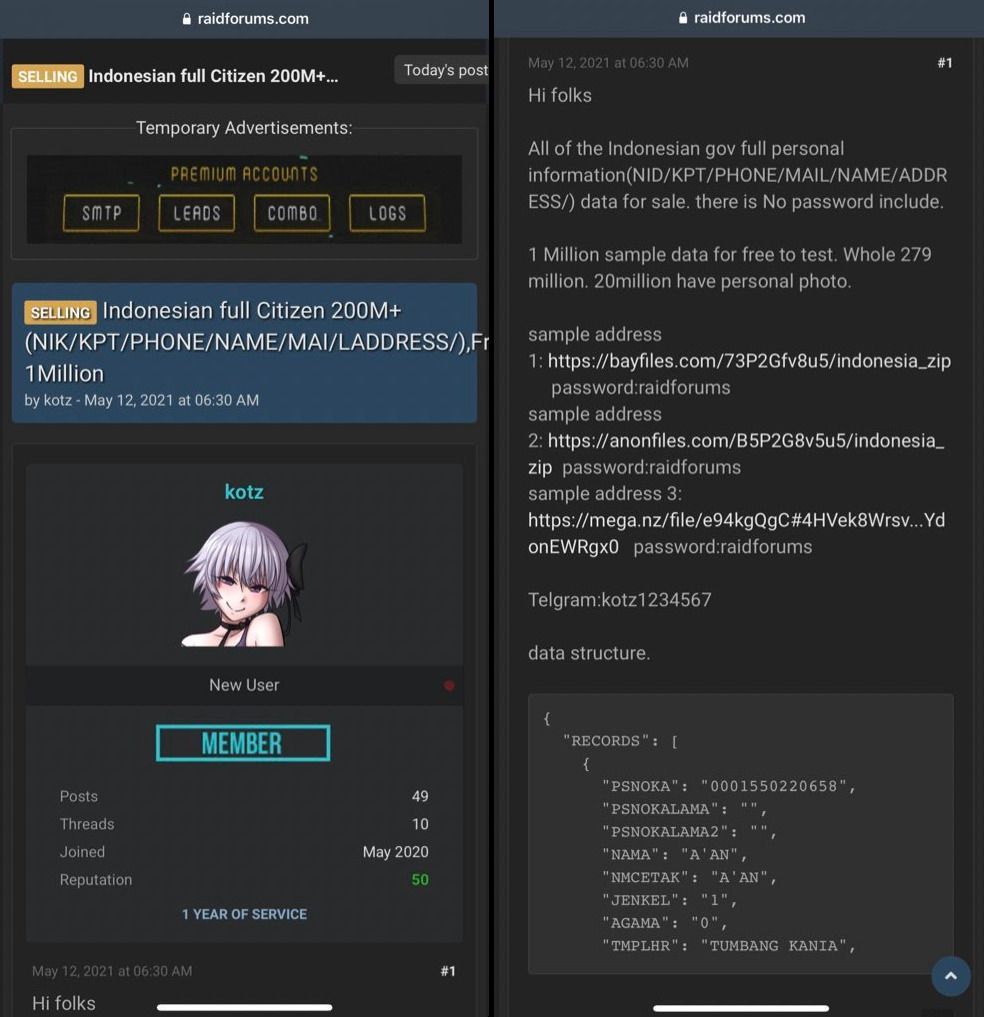
Task: Open the kotz username profile link
Action: click(244, 492)
